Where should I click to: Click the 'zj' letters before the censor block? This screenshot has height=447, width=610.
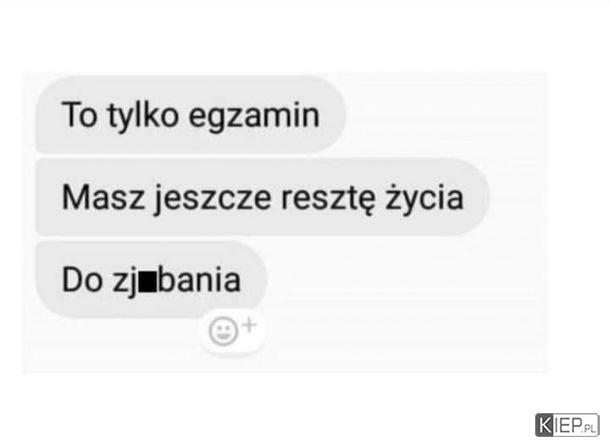(126, 282)
